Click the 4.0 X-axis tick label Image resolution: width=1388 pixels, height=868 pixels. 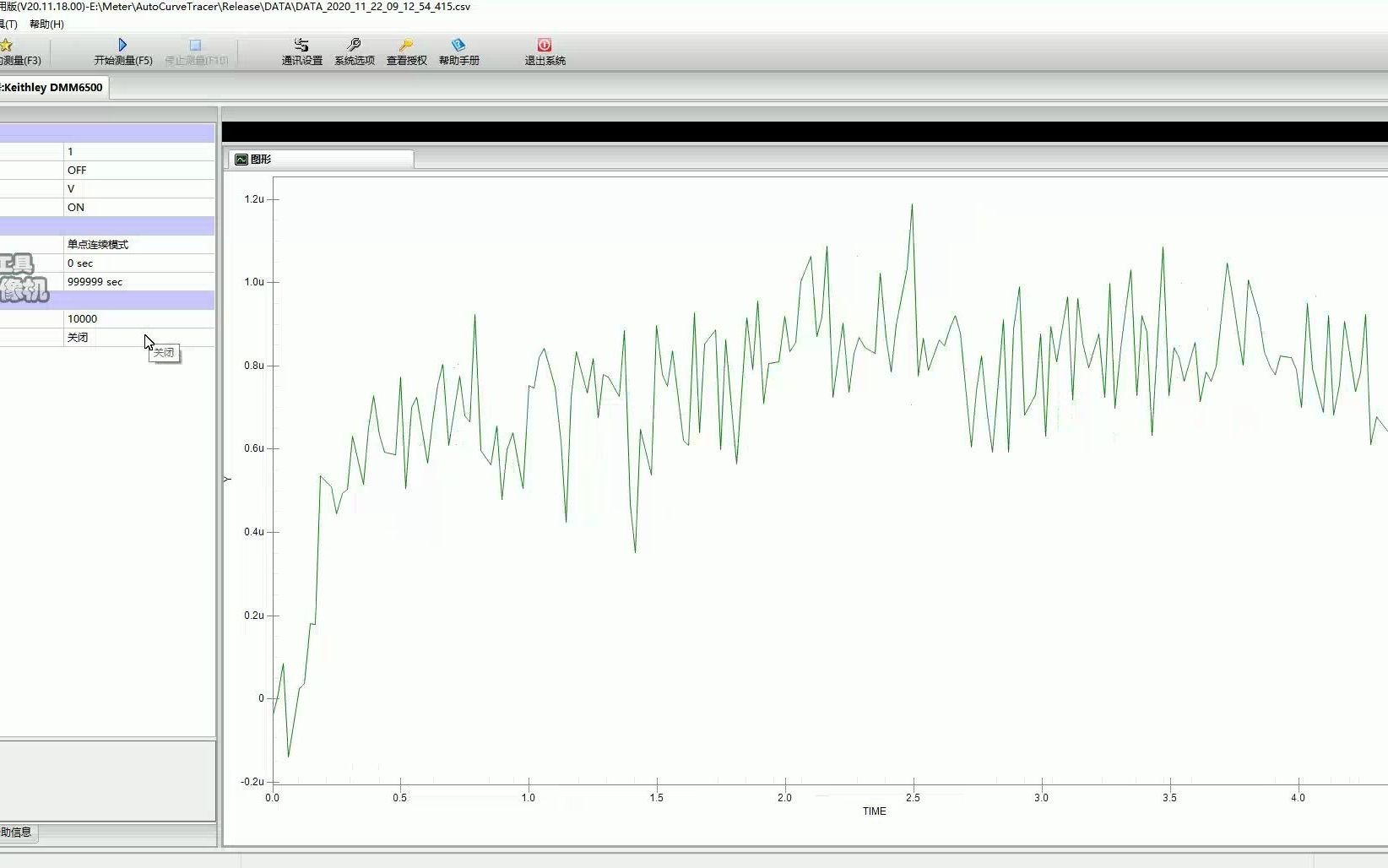coord(1298,798)
